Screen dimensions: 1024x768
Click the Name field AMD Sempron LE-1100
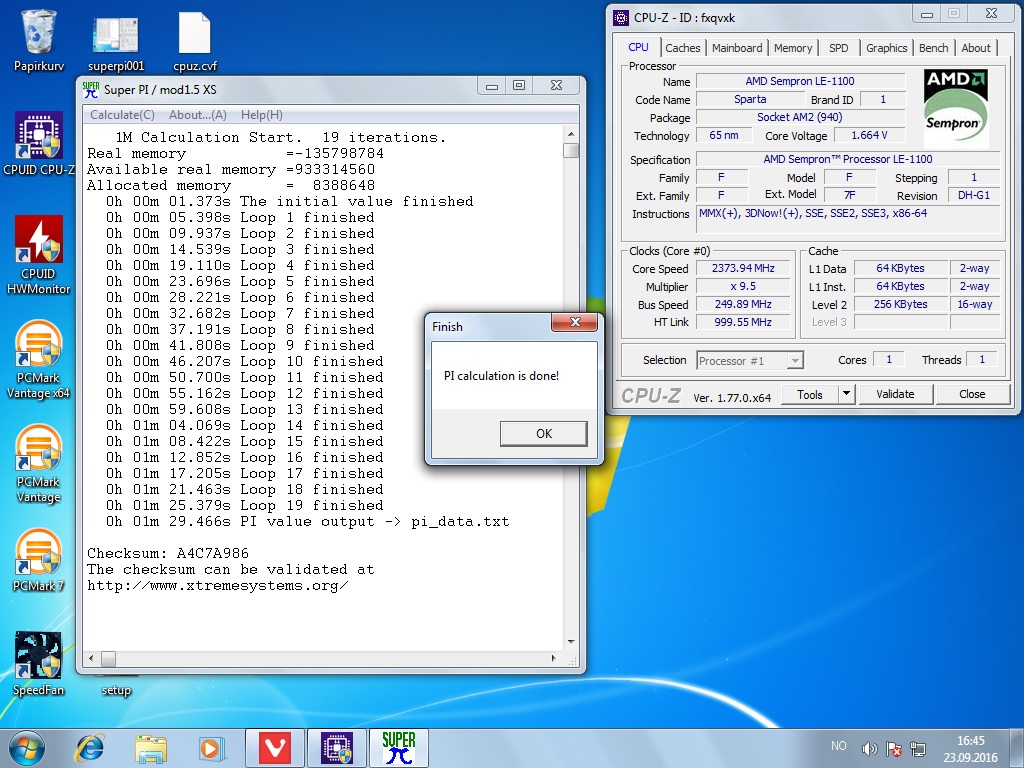click(x=800, y=81)
